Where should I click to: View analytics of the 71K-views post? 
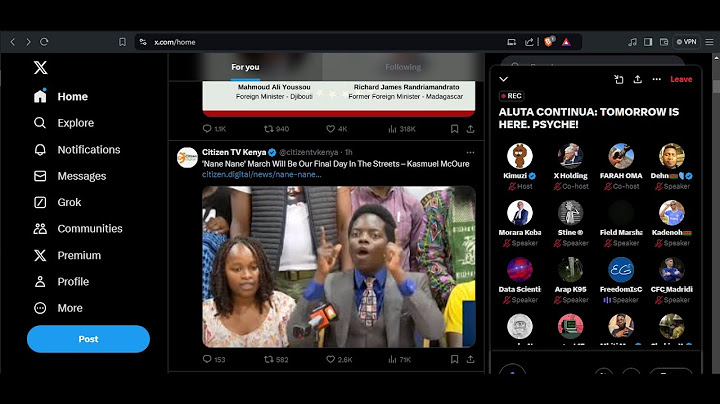pos(399,359)
